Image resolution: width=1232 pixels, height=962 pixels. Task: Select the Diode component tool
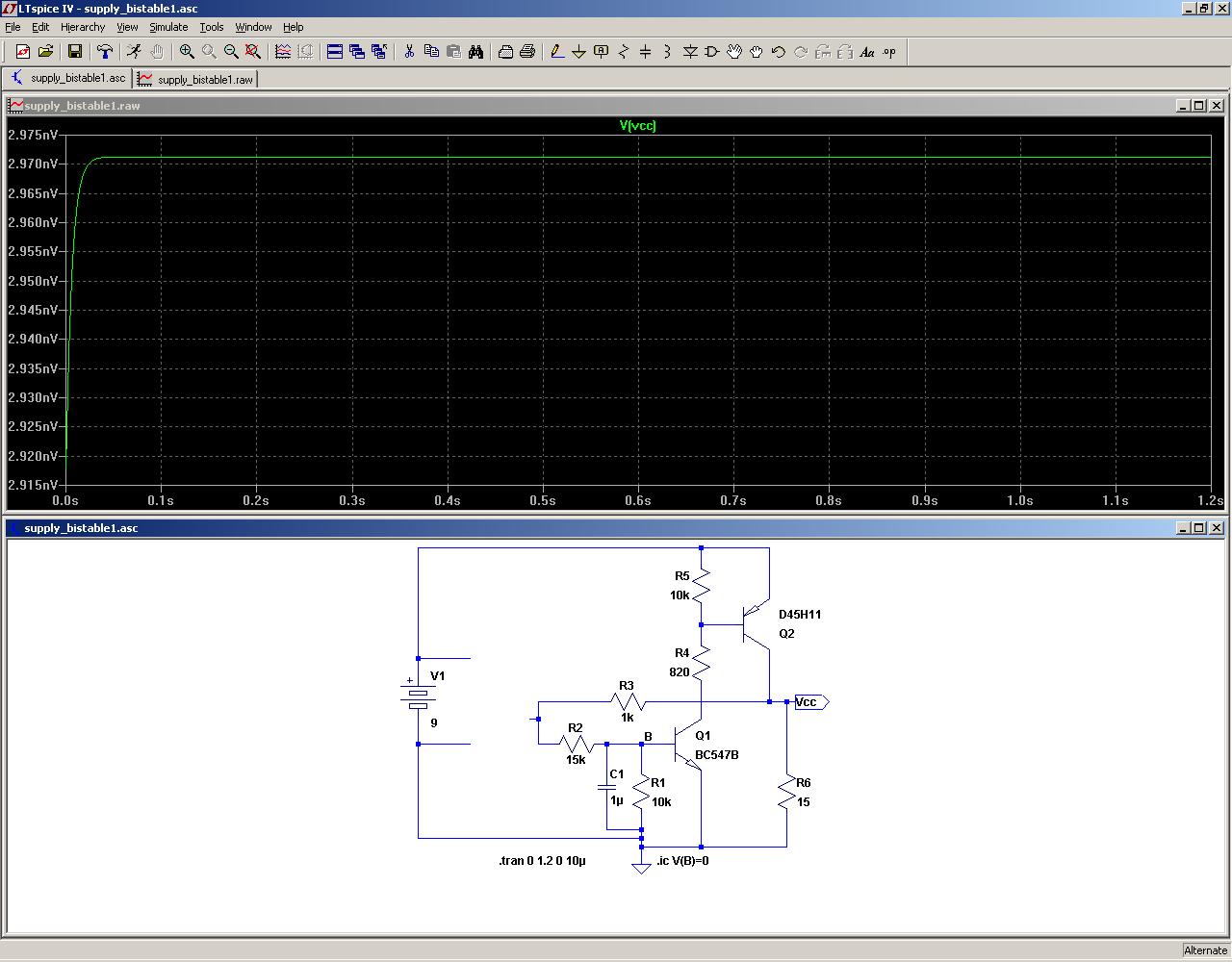(x=690, y=52)
